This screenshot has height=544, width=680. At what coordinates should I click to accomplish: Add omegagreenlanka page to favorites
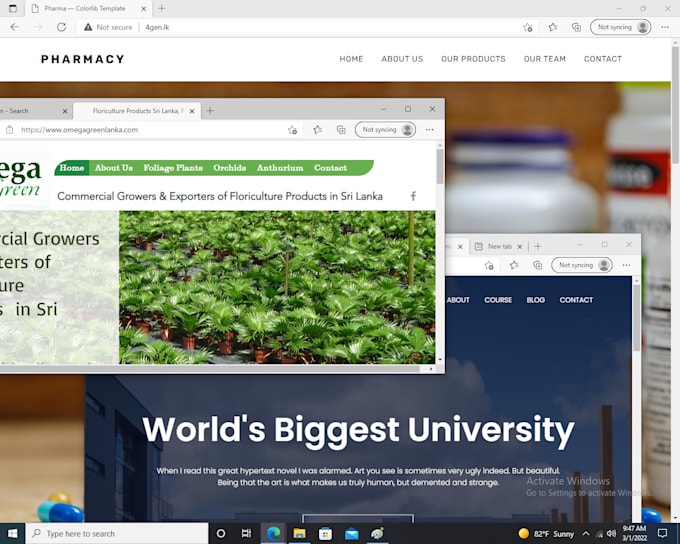[x=292, y=130]
